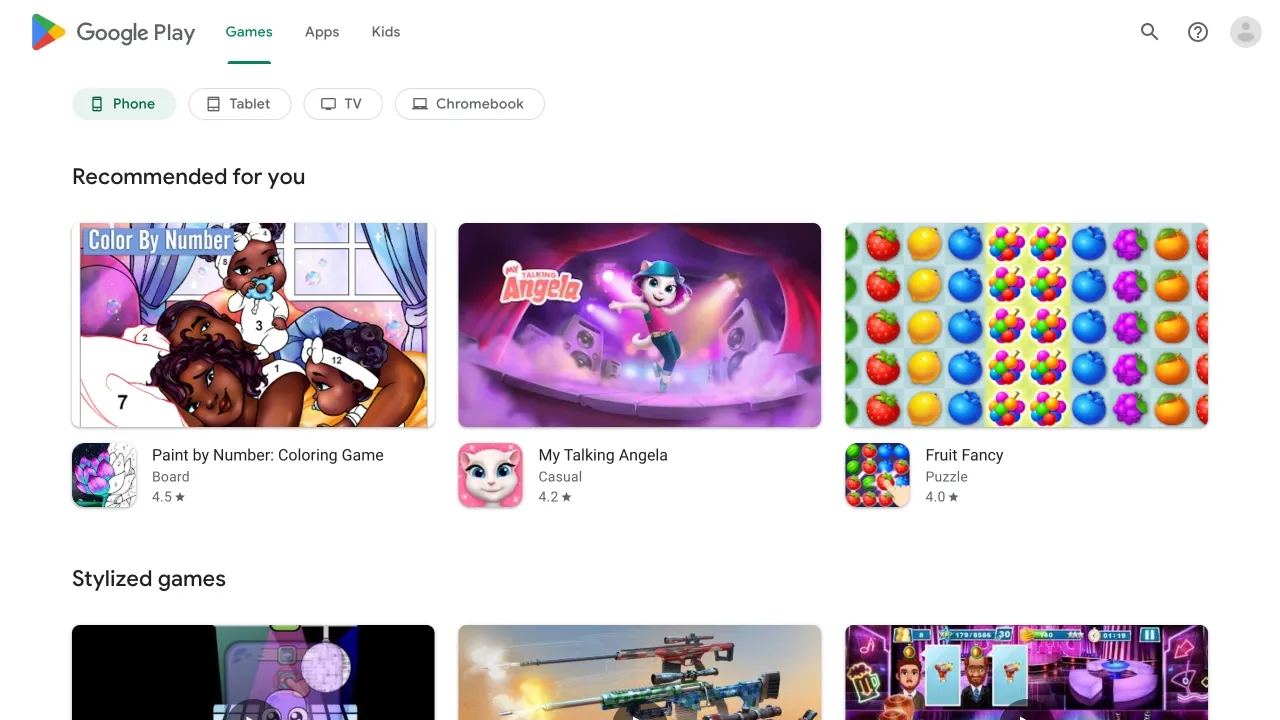Switch to the Kids tab
This screenshot has width=1280, height=720.
click(386, 32)
